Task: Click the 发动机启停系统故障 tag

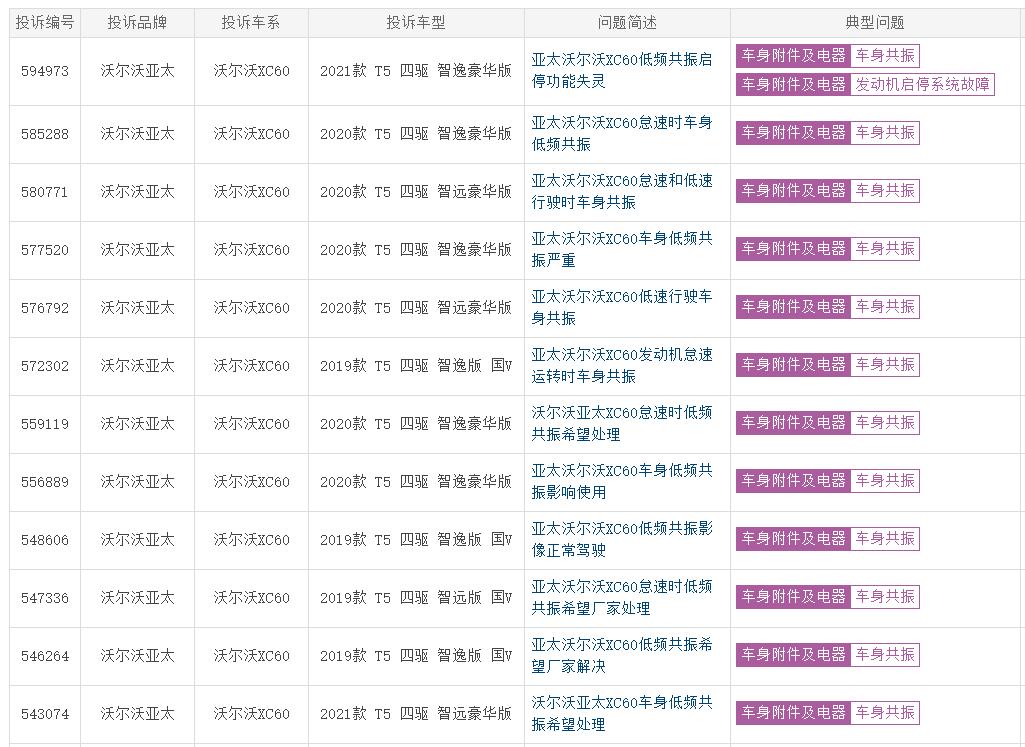Action: point(922,85)
